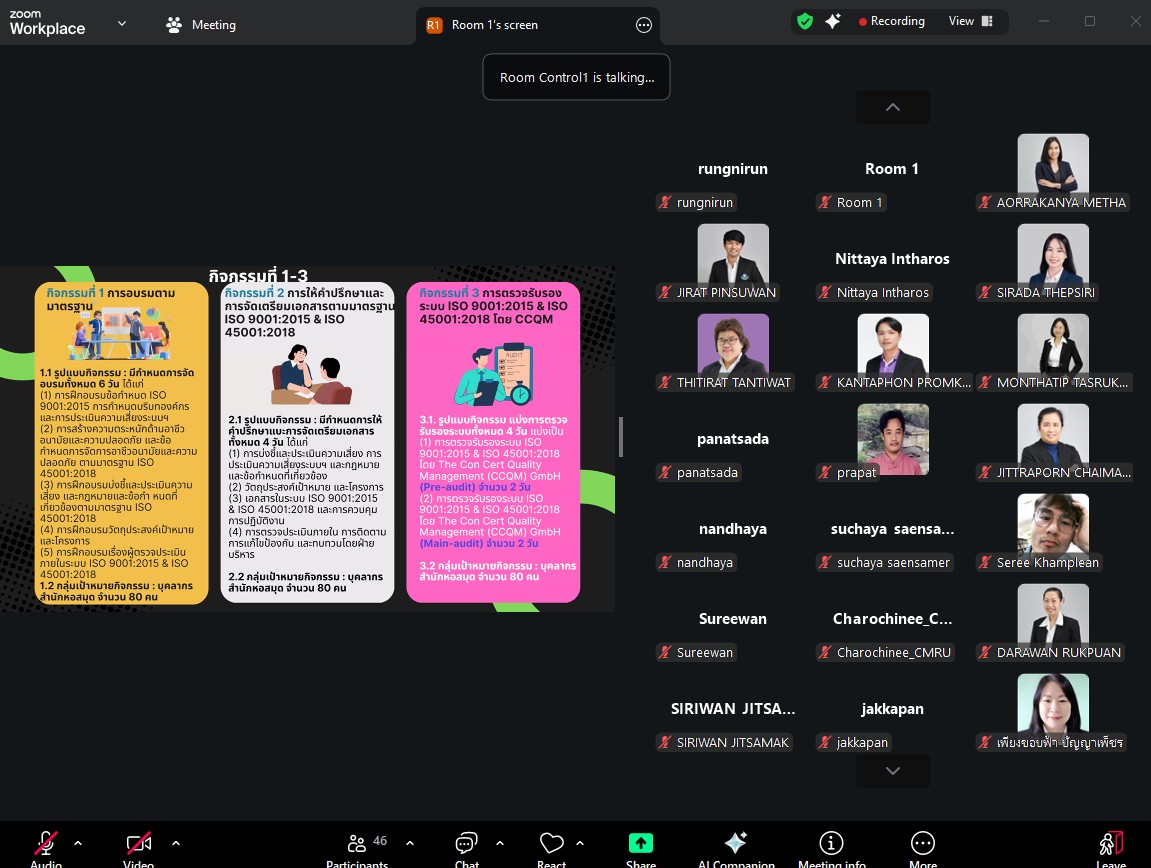Open Room 1's screen options ellipsis

pos(644,25)
